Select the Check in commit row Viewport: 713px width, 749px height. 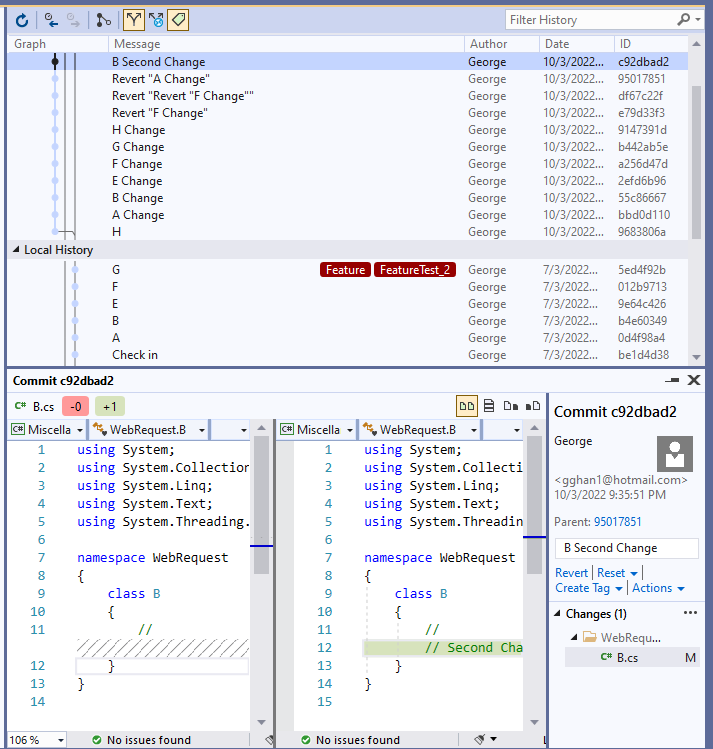click(348, 355)
